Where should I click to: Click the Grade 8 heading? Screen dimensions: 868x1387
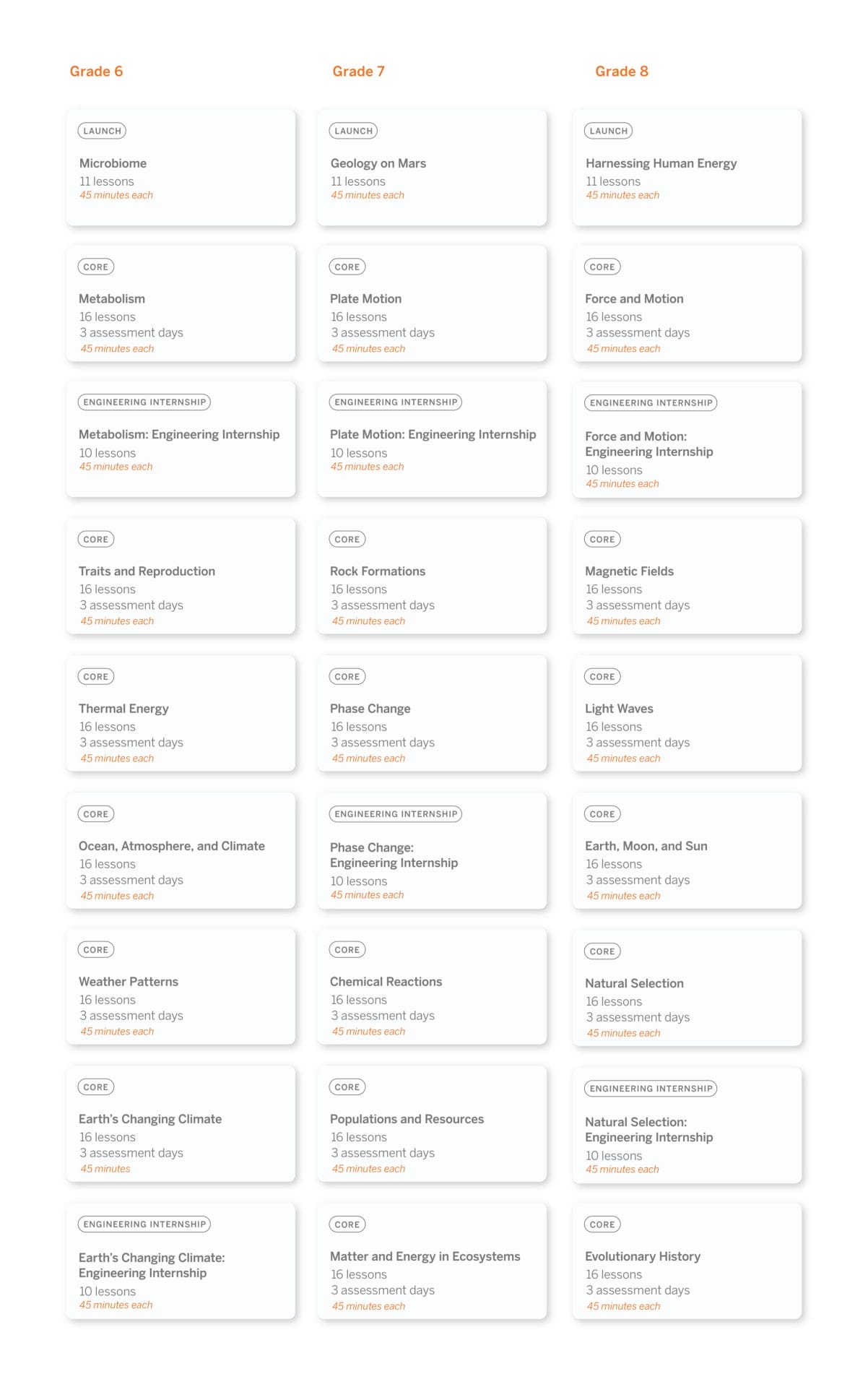point(622,72)
